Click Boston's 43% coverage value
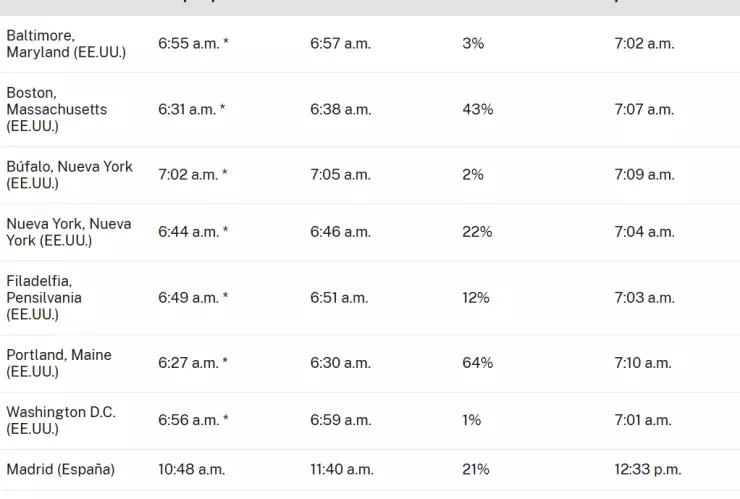 point(478,109)
